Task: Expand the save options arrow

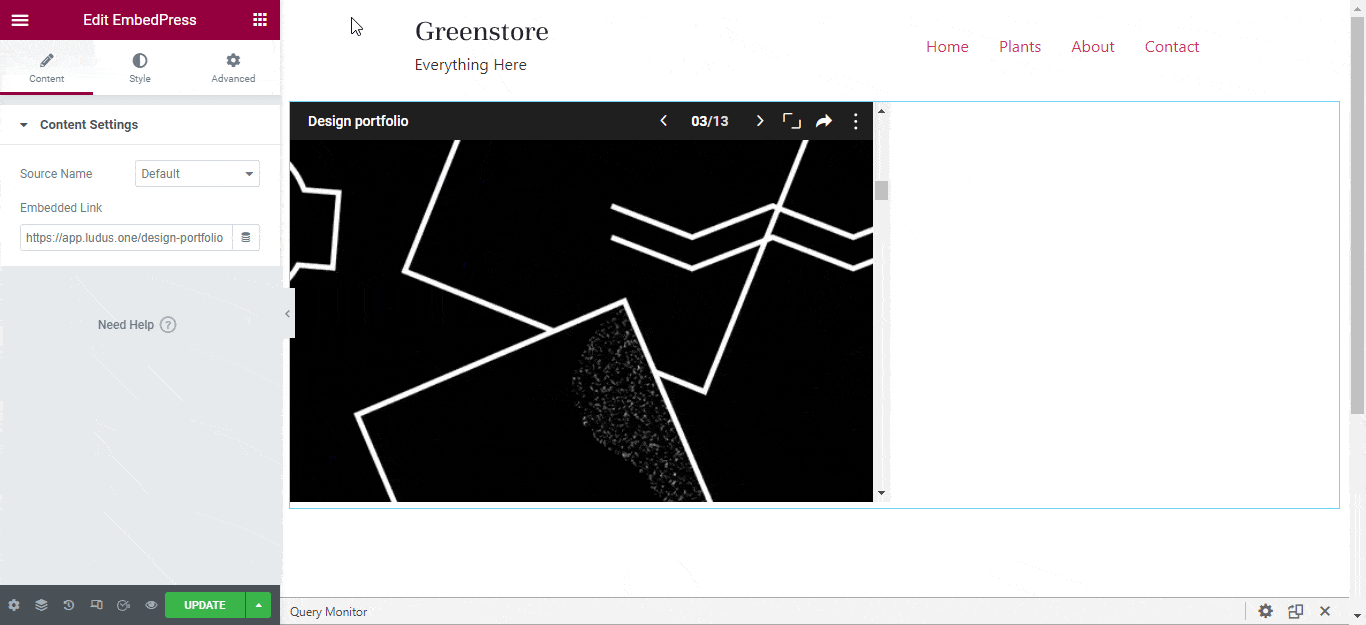Action: click(x=259, y=605)
